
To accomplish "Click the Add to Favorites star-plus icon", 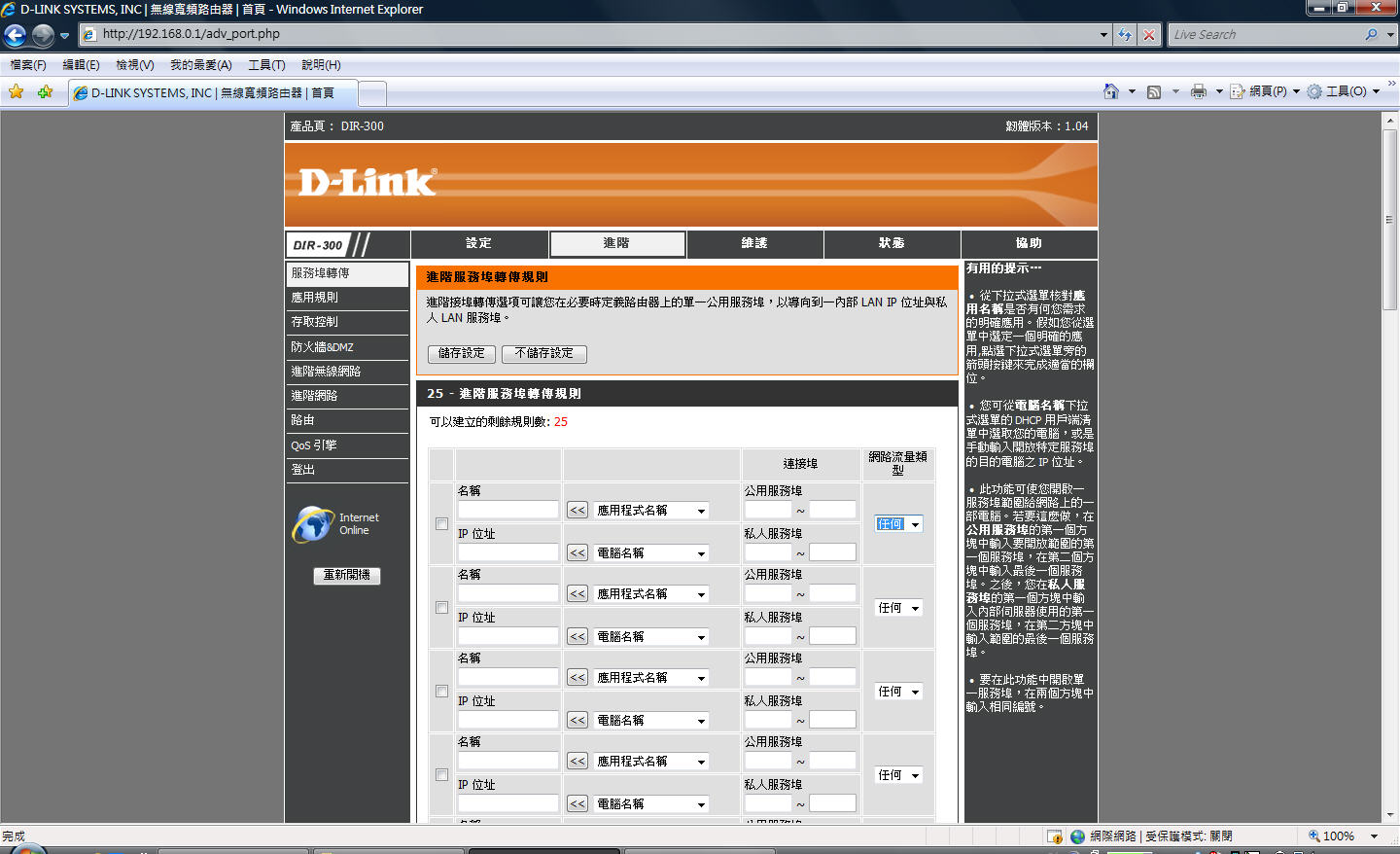I will tap(45, 91).
